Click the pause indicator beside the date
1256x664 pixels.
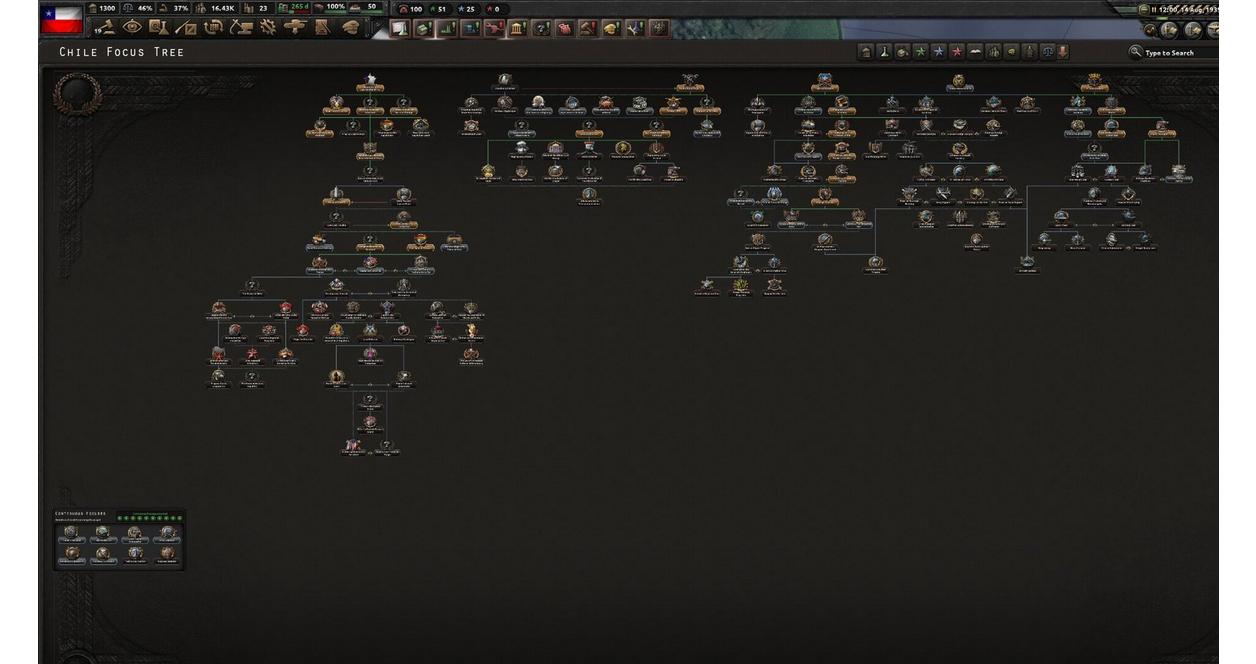(x=1153, y=10)
